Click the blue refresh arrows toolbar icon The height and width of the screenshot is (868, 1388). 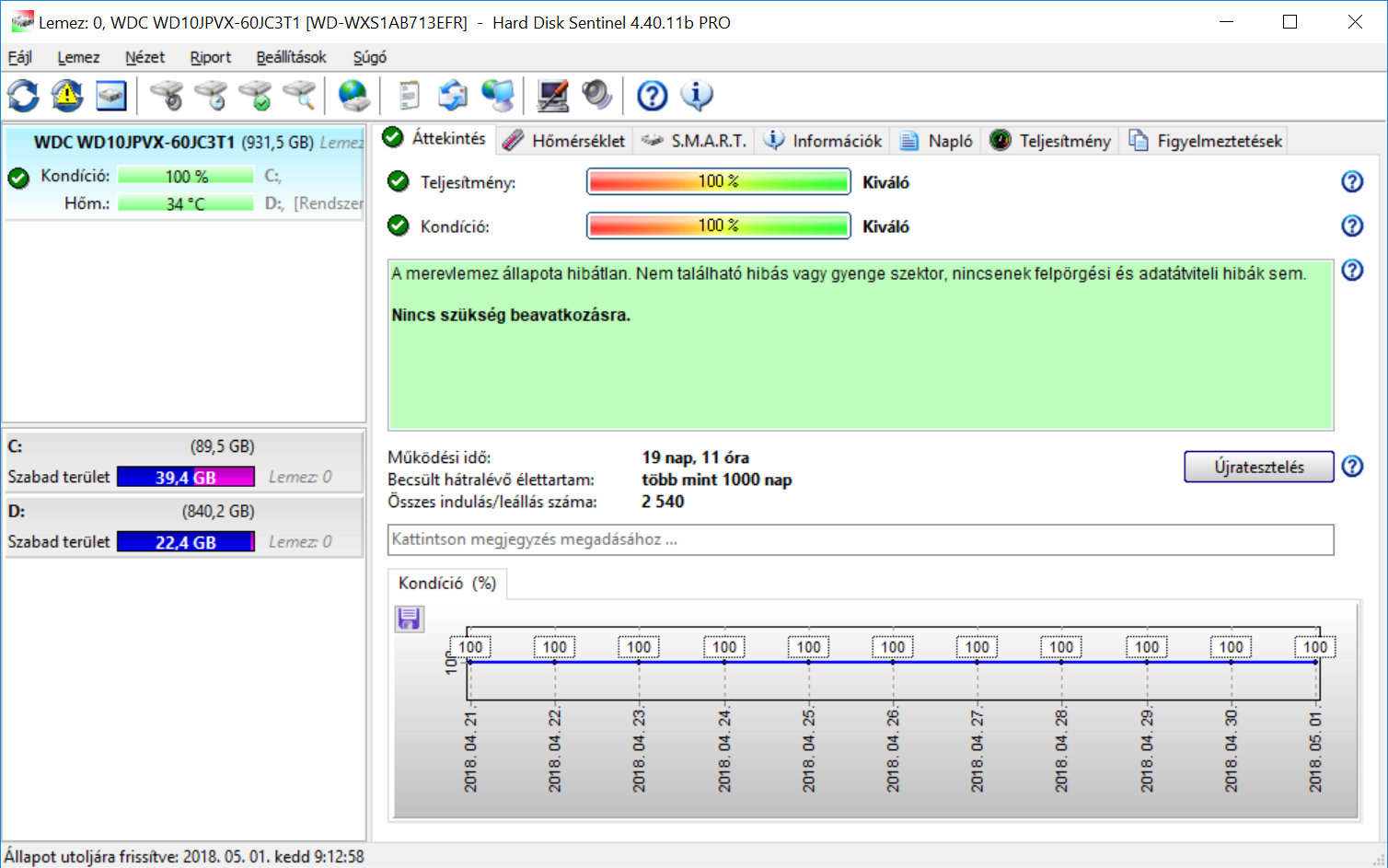click(x=23, y=95)
